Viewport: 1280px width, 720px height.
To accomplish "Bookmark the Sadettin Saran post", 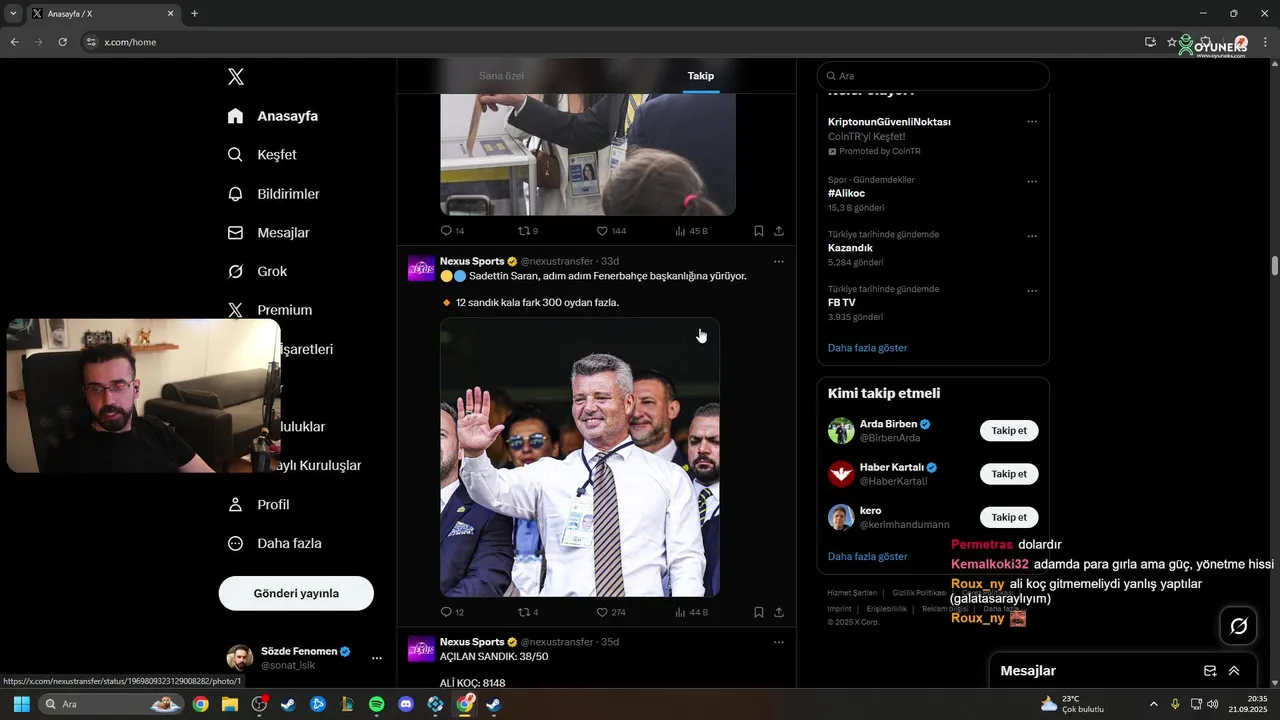I will click(759, 612).
